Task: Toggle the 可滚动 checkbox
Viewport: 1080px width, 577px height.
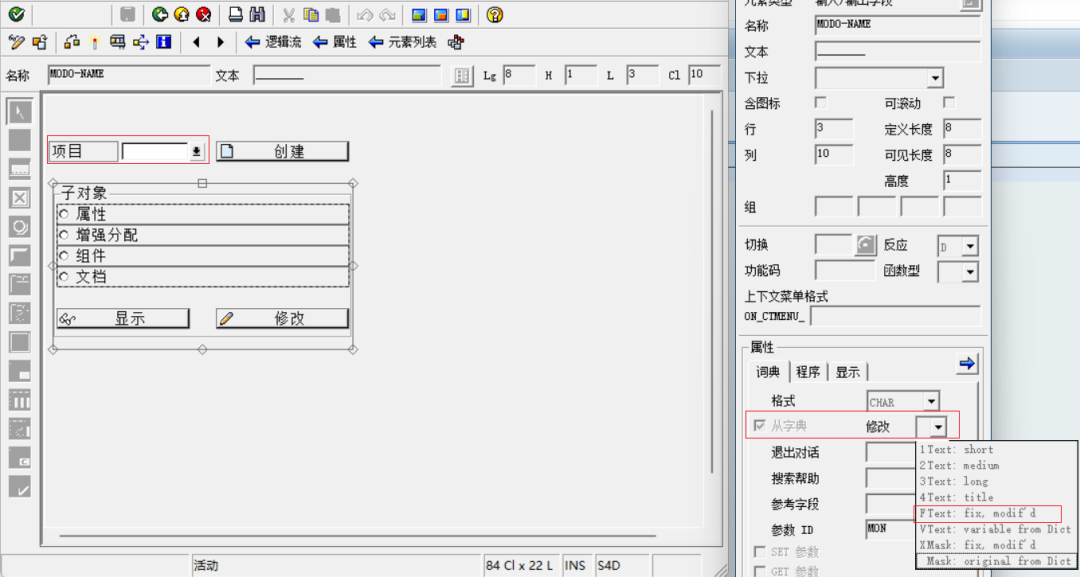Action: [949, 103]
